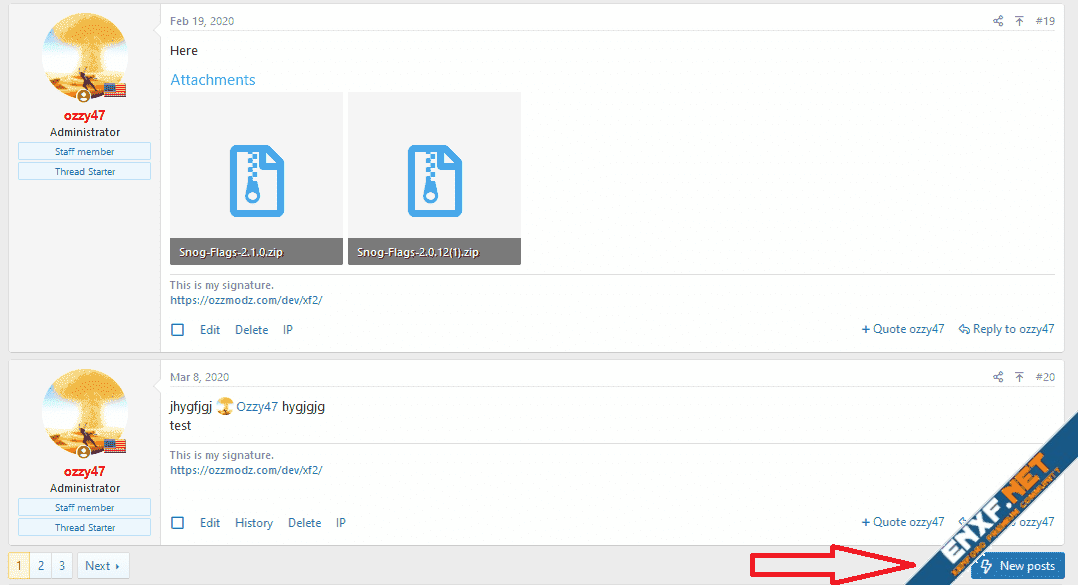1078x585 pixels.
Task: Click @Ozzy47 mention in post #20
Action: pyautogui.click(x=256, y=407)
